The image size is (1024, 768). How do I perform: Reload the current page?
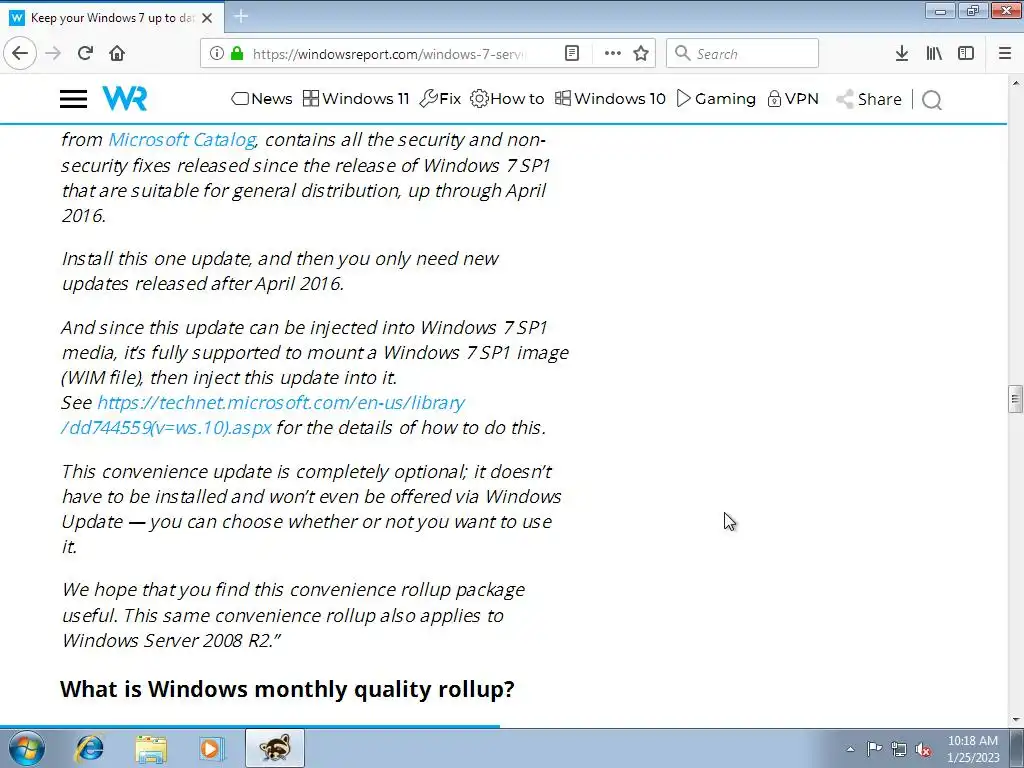pyautogui.click(x=85, y=53)
